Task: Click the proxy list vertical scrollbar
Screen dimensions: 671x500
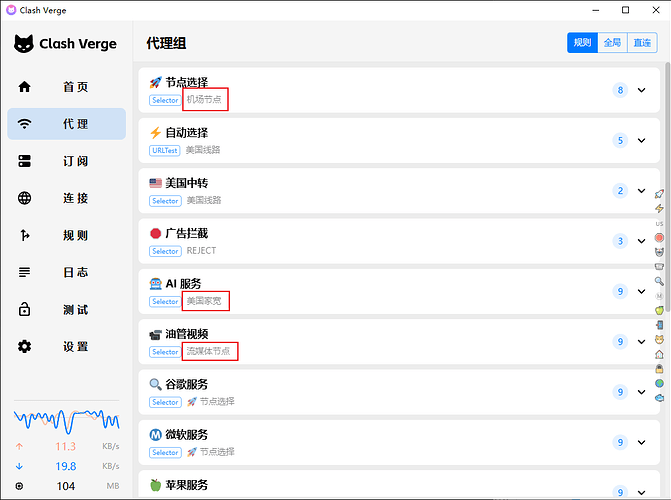Action: 667,188
